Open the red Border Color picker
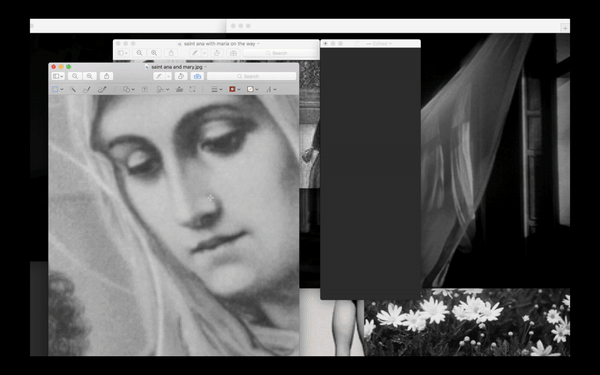Screen dimensions: 600x375 click(x=234, y=89)
